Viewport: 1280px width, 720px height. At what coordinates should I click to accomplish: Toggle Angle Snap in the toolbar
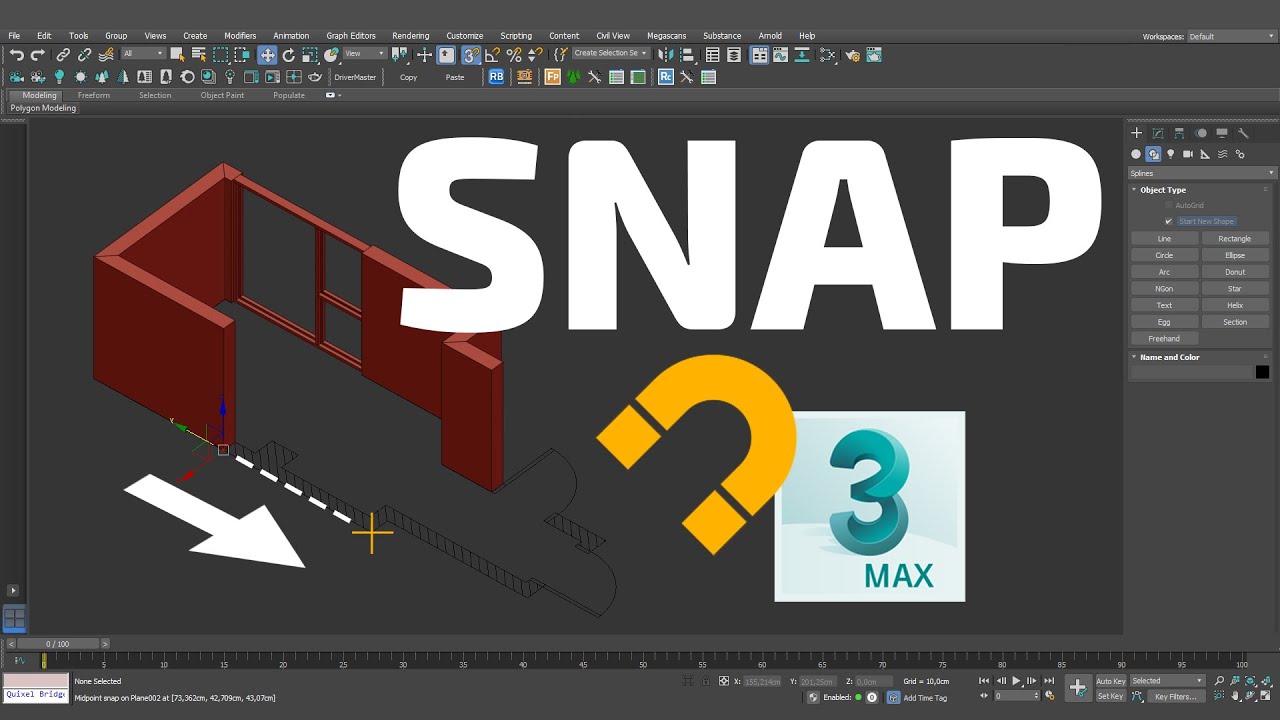(492, 55)
